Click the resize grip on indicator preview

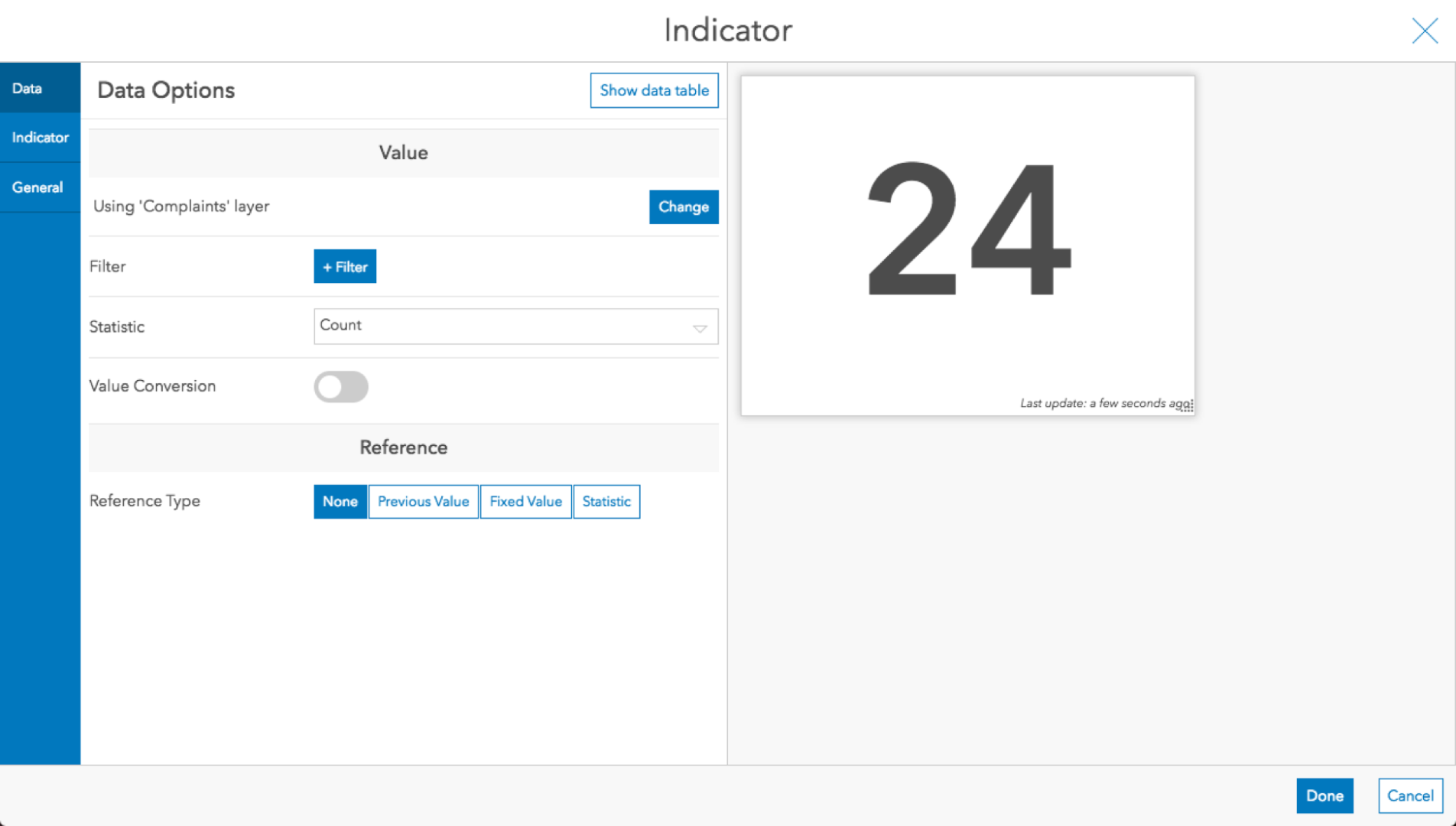(1186, 407)
